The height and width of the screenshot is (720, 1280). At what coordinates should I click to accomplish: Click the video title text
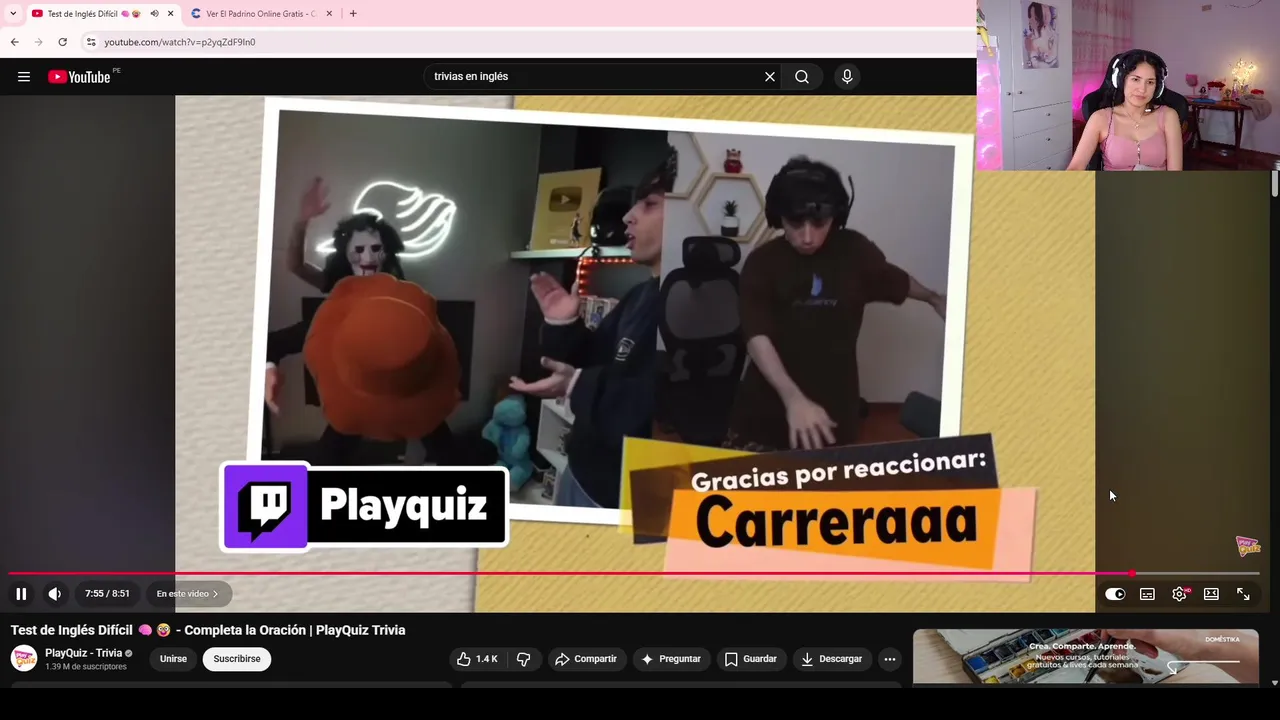208,630
